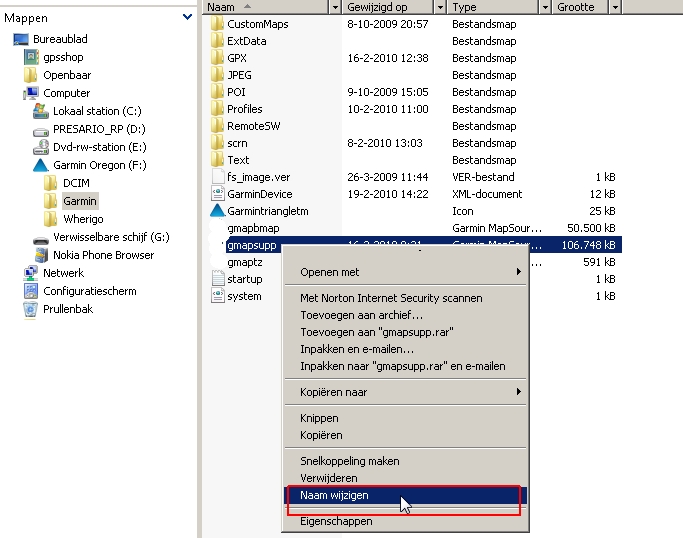Select the RemoteSW folder name

254,126
